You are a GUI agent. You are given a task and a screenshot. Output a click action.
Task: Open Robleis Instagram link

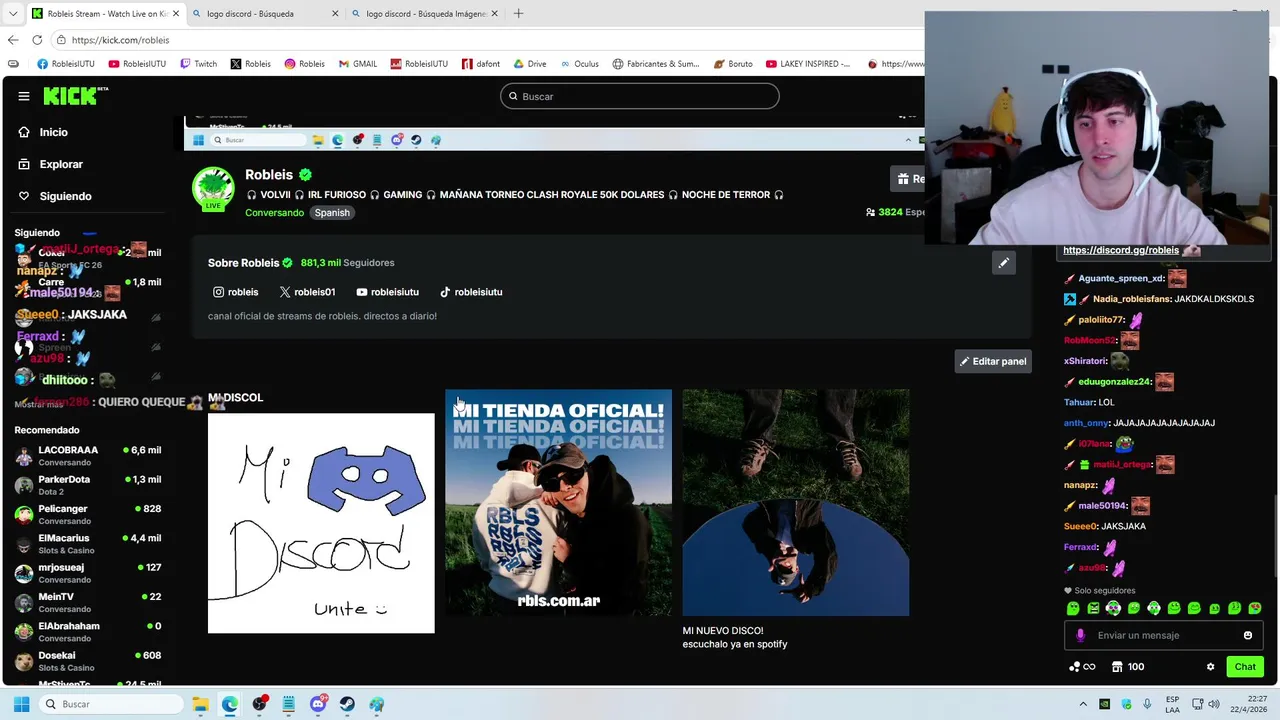[236, 292]
